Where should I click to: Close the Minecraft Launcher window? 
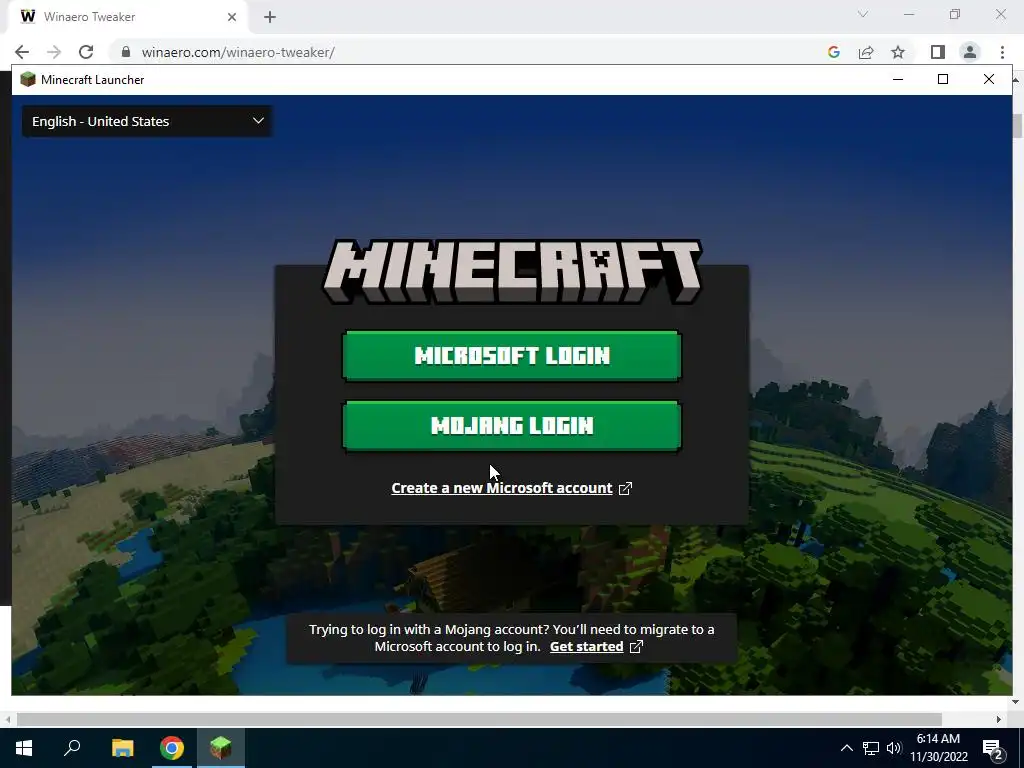pyautogui.click(x=989, y=80)
